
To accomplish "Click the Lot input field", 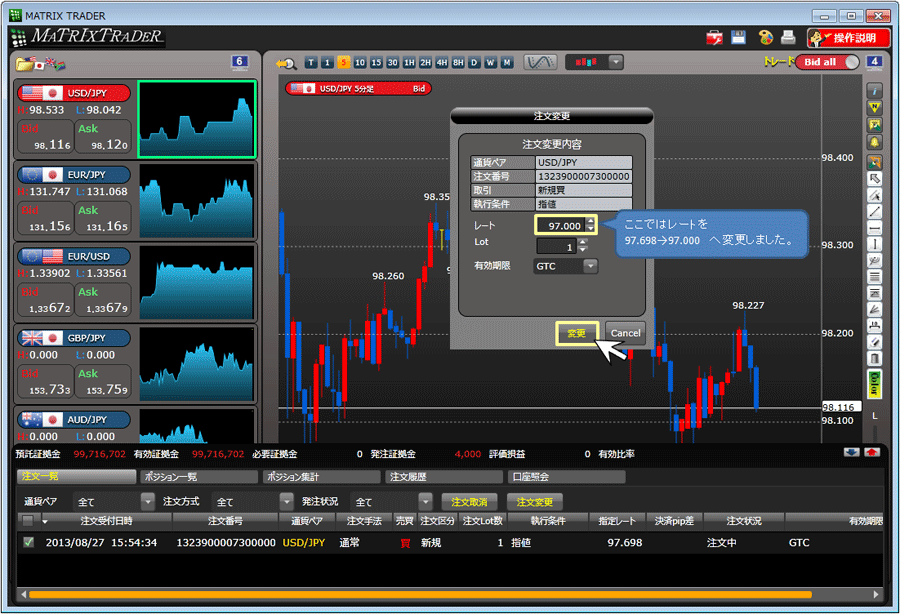I will 557,247.
